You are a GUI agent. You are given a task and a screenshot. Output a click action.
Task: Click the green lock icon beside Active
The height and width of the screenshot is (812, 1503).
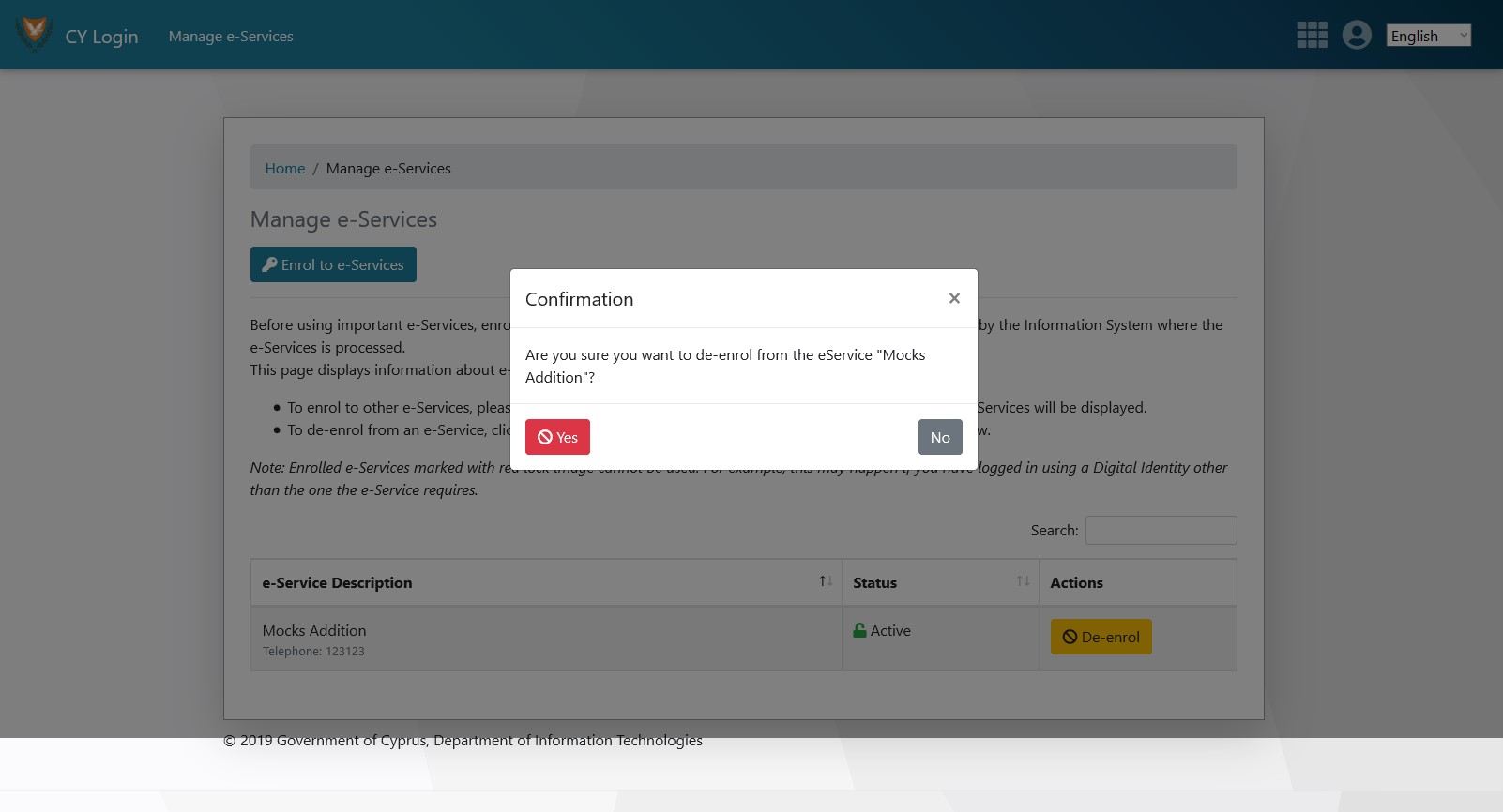pyautogui.click(x=859, y=630)
